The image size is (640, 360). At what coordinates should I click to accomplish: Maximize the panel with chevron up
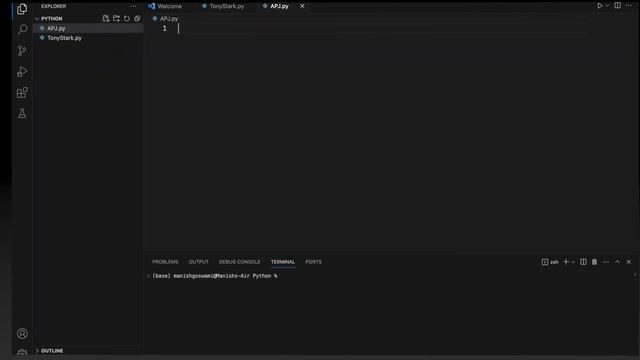[x=617, y=262]
